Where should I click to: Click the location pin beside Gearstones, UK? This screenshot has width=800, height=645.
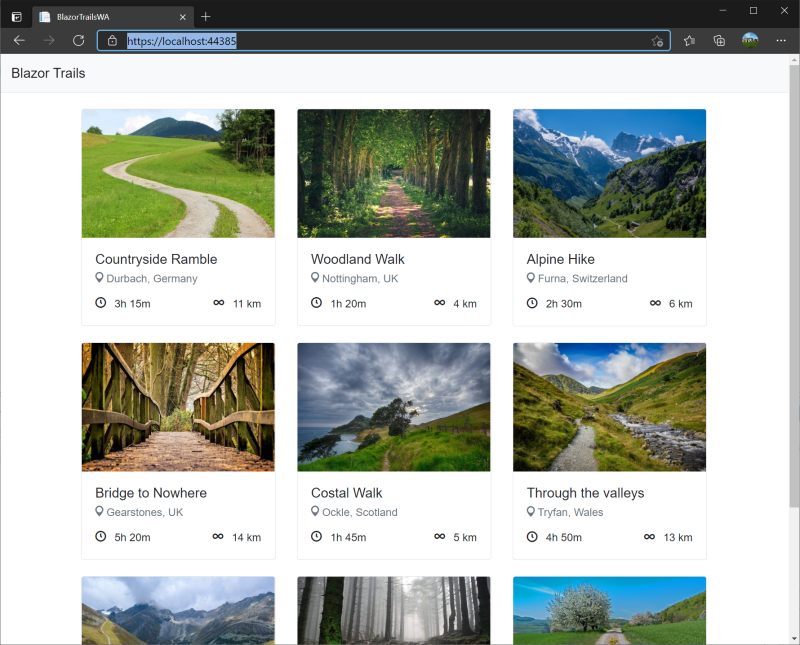point(99,511)
